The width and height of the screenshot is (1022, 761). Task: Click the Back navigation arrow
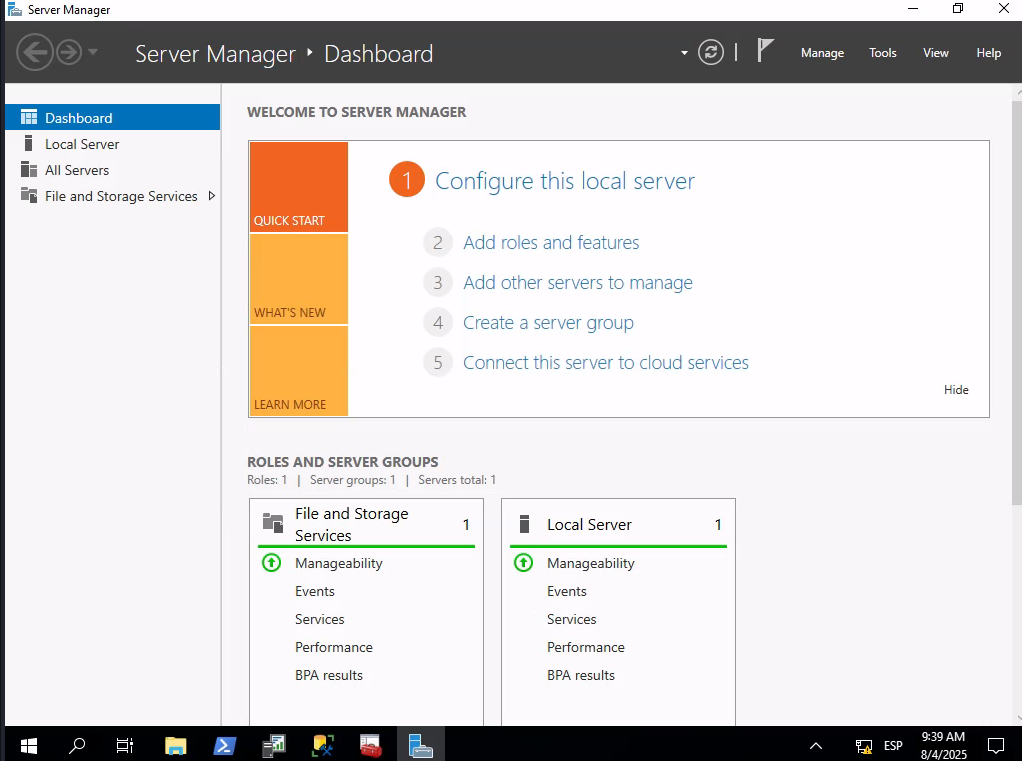click(35, 52)
